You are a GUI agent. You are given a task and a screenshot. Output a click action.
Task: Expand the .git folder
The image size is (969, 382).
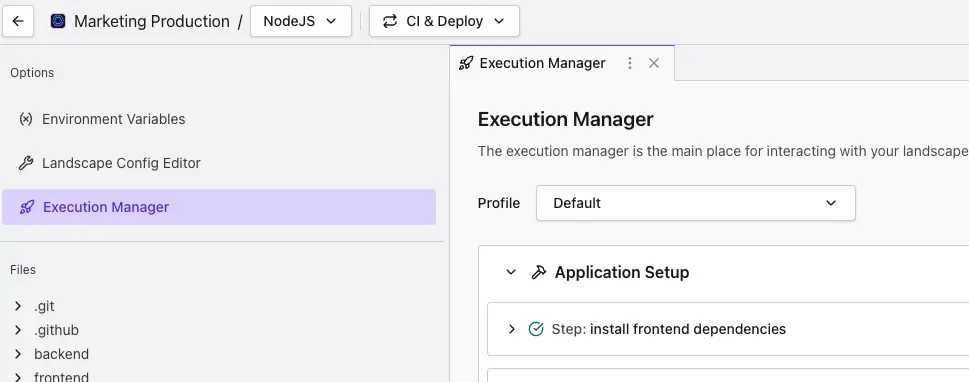coord(18,306)
